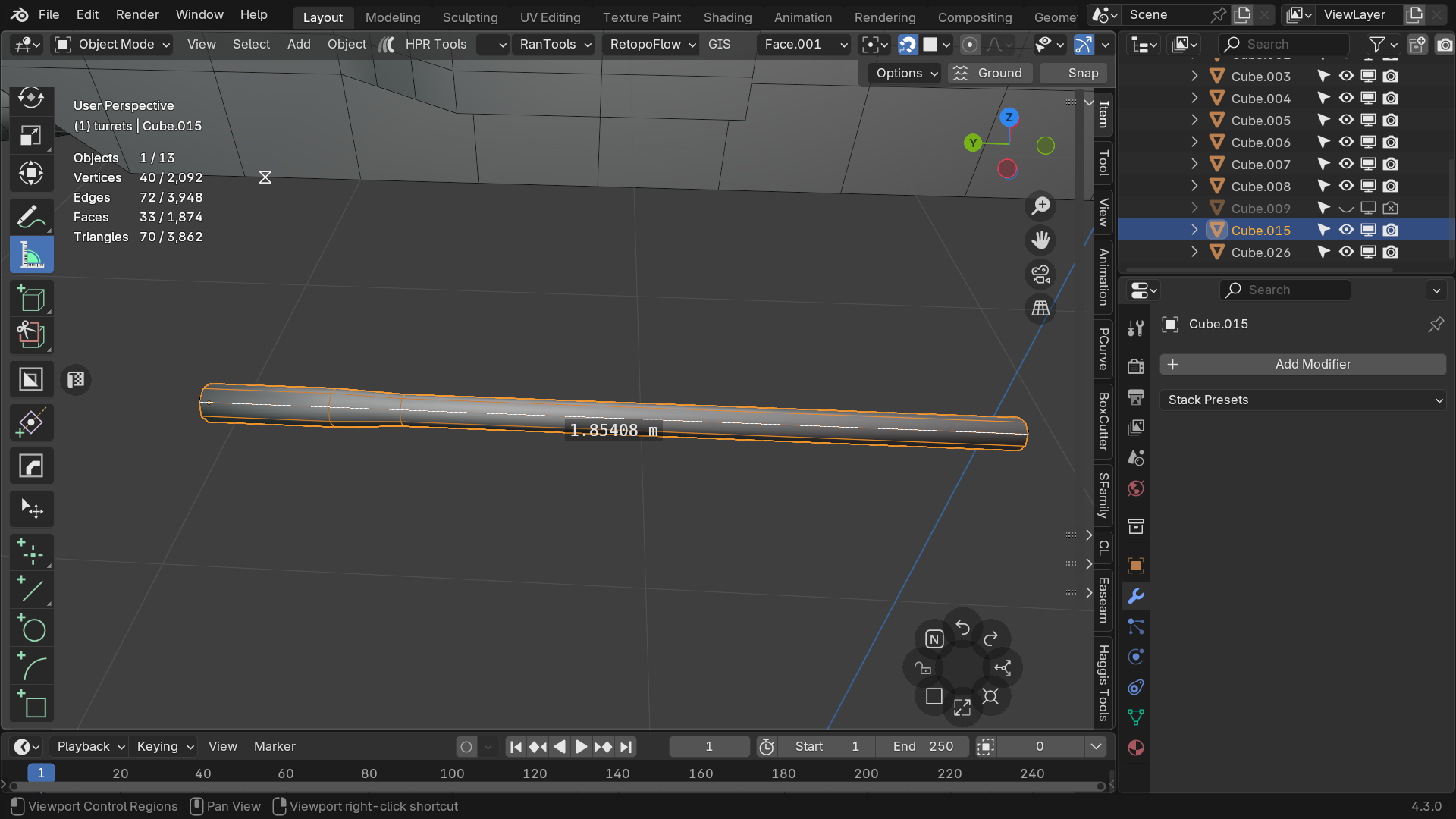Open the Modifiers wrench properties tab
Viewport: 1456px width, 819px height.
1135,596
